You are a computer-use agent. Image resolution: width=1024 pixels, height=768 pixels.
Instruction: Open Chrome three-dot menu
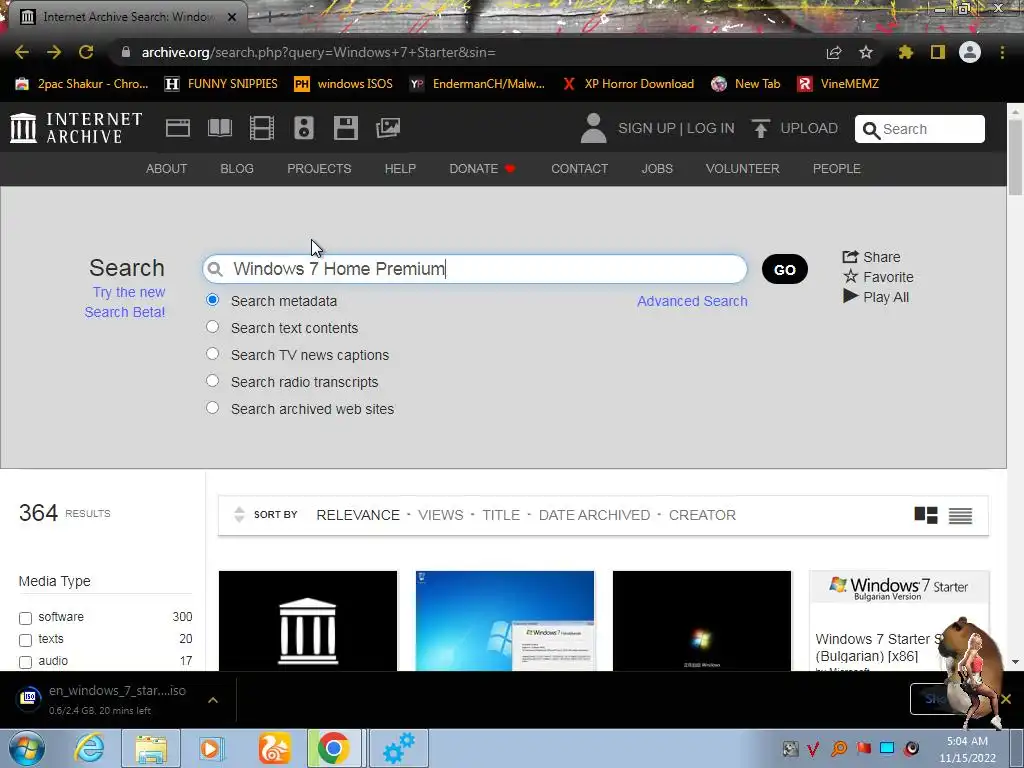click(x=1002, y=52)
